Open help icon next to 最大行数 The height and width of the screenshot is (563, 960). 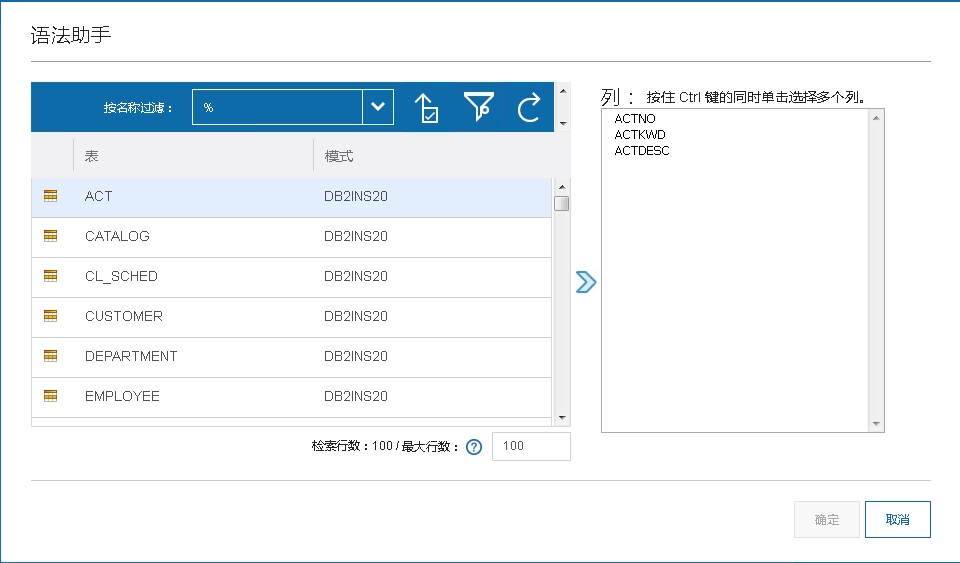pyautogui.click(x=474, y=447)
